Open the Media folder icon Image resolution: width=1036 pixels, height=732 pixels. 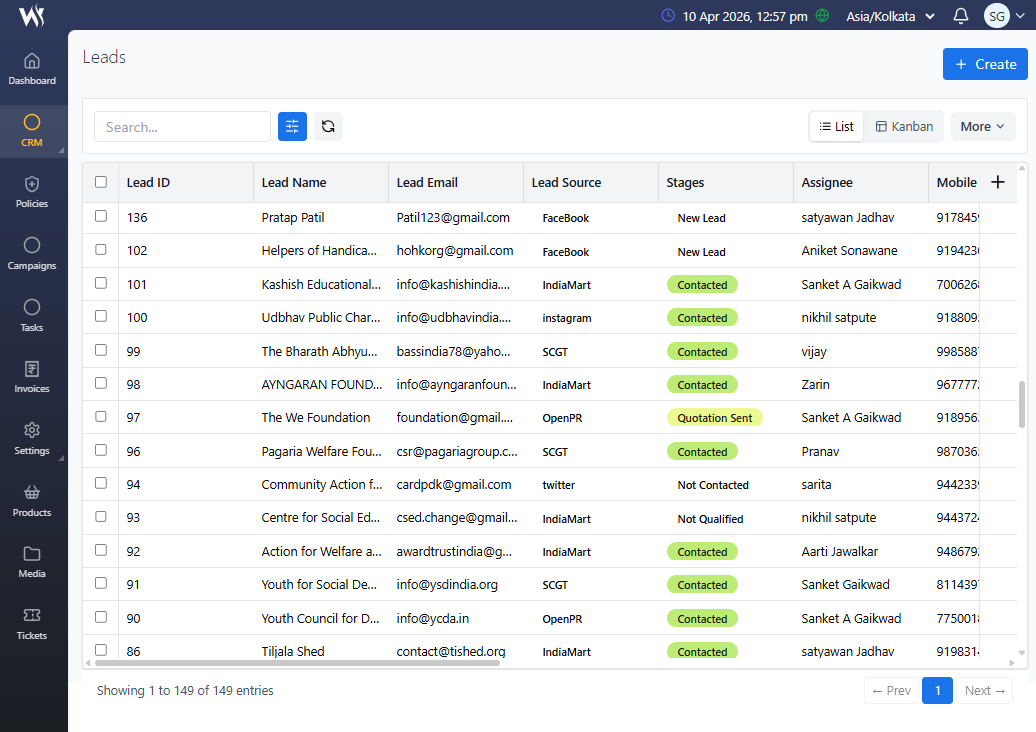click(32, 561)
